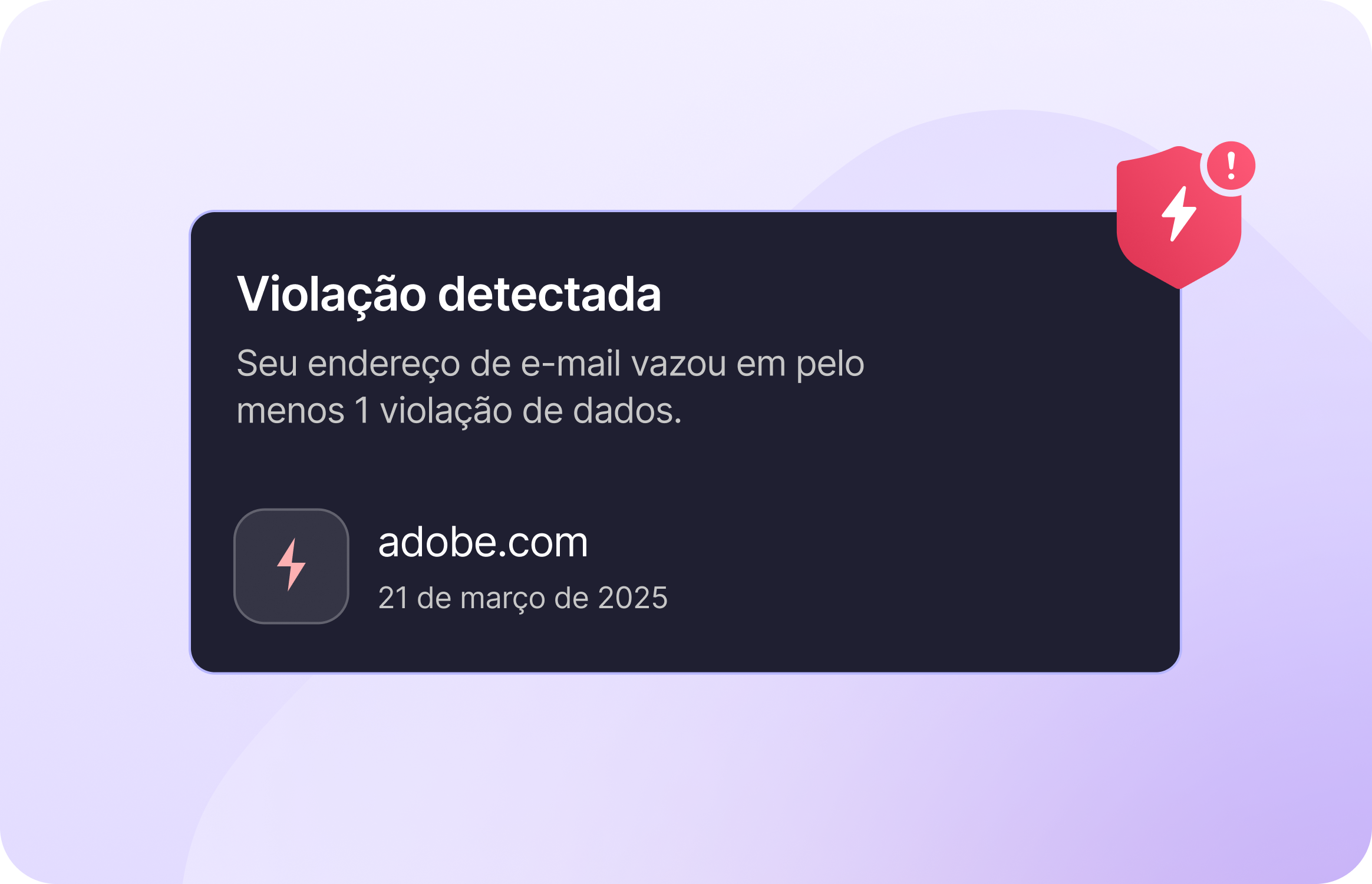The width and height of the screenshot is (1372, 884).
Task: Click the white lightning bolt inside shield
Action: (x=1179, y=213)
